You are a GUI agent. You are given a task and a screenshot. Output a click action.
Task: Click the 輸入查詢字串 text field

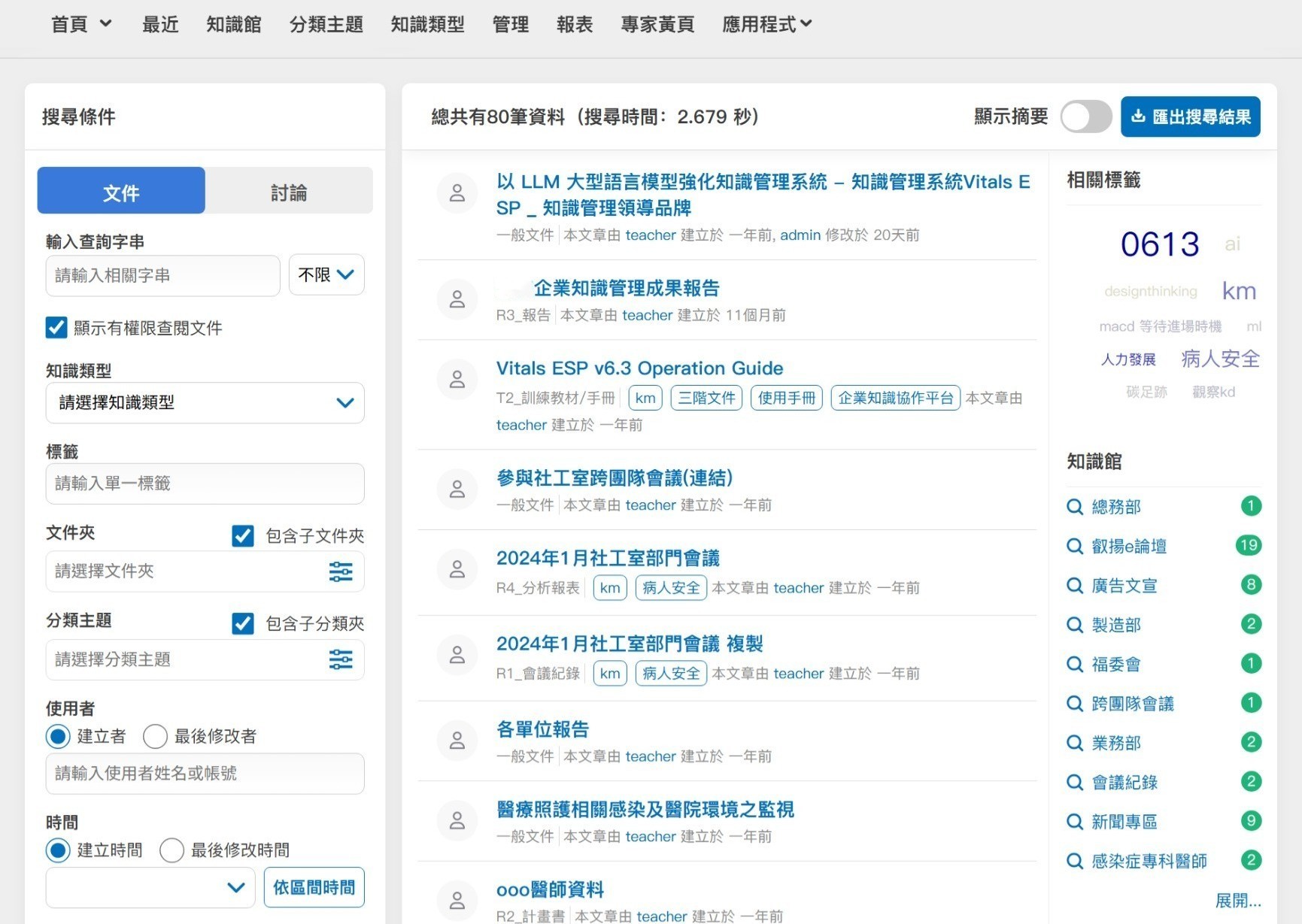tap(162, 275)
